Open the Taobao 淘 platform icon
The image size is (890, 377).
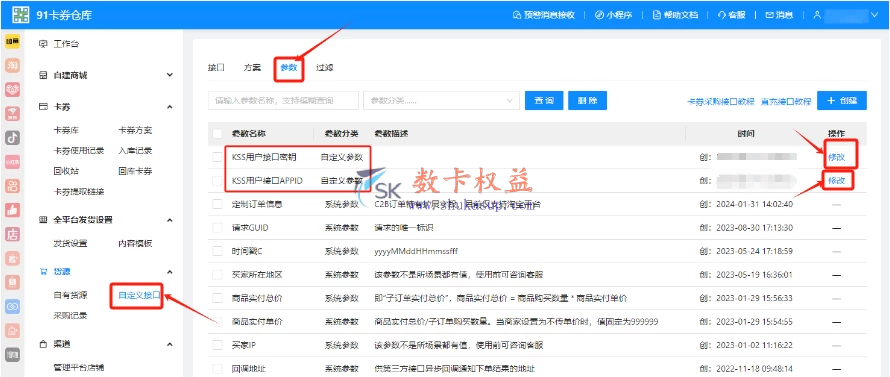12,66
